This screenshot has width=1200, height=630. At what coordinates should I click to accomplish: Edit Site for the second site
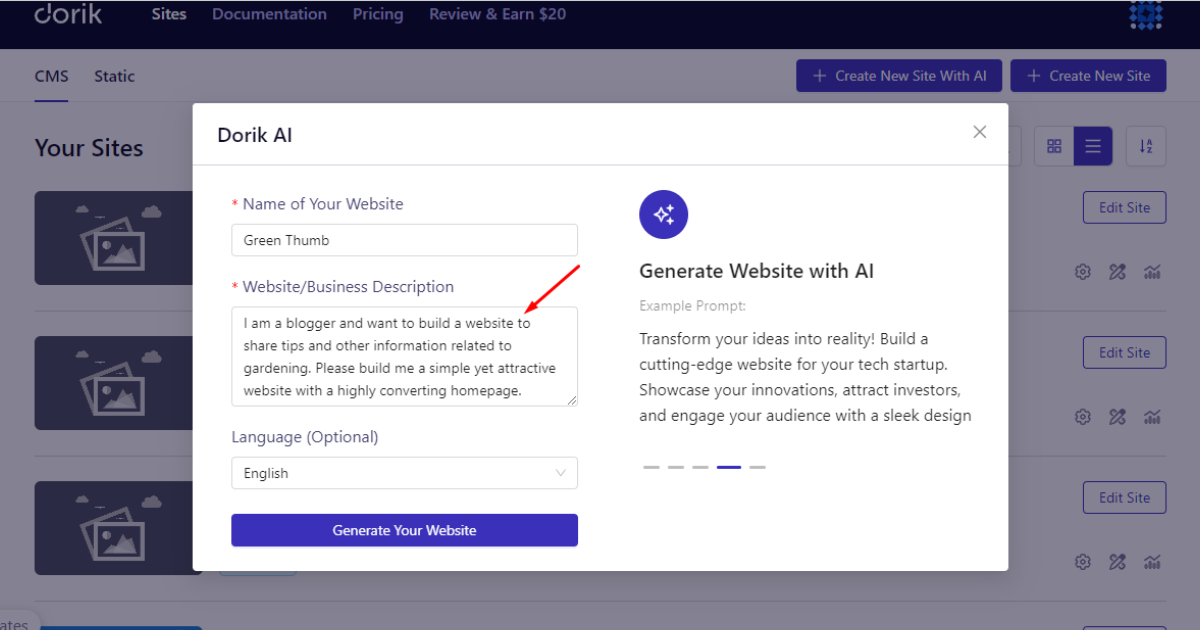pyautogui.click(x=1124, y=352)
